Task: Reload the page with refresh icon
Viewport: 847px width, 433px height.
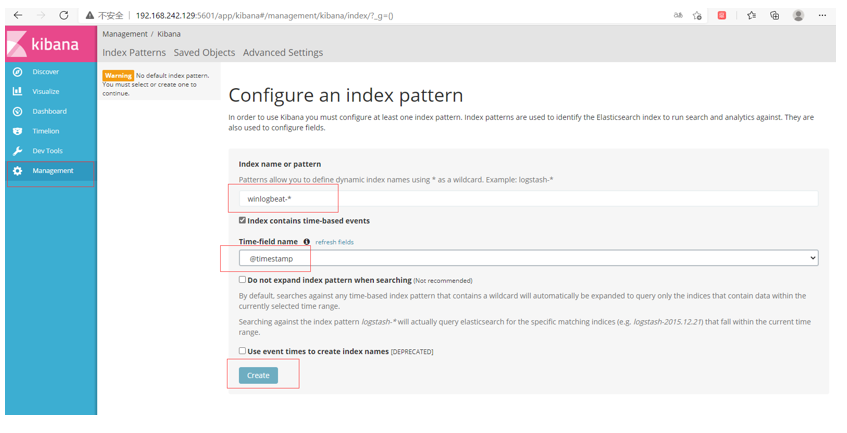Action: point(64,15)
